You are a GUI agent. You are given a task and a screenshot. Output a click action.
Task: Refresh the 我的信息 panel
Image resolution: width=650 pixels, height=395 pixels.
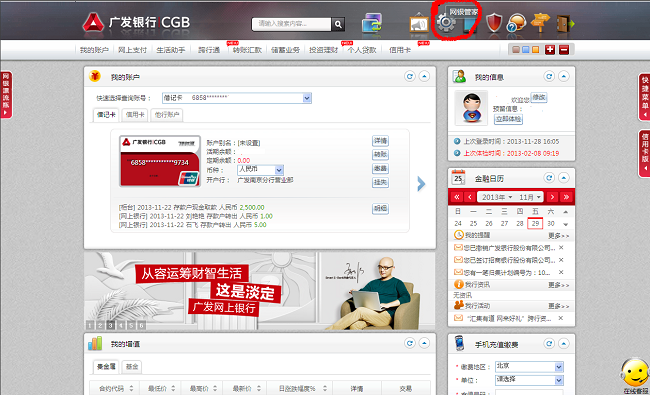point(549,76)
